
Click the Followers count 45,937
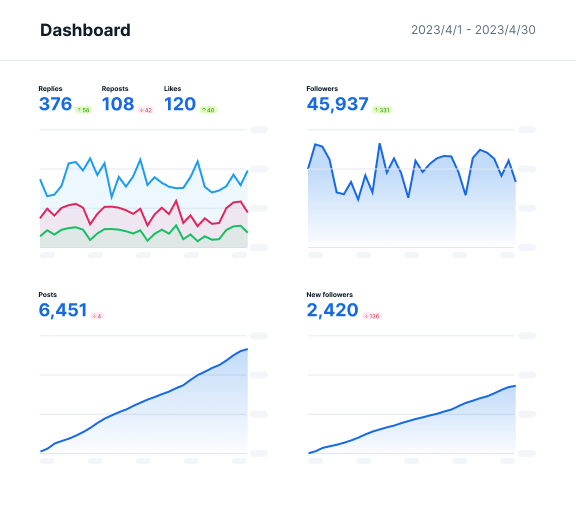click(x=338, y=104)
